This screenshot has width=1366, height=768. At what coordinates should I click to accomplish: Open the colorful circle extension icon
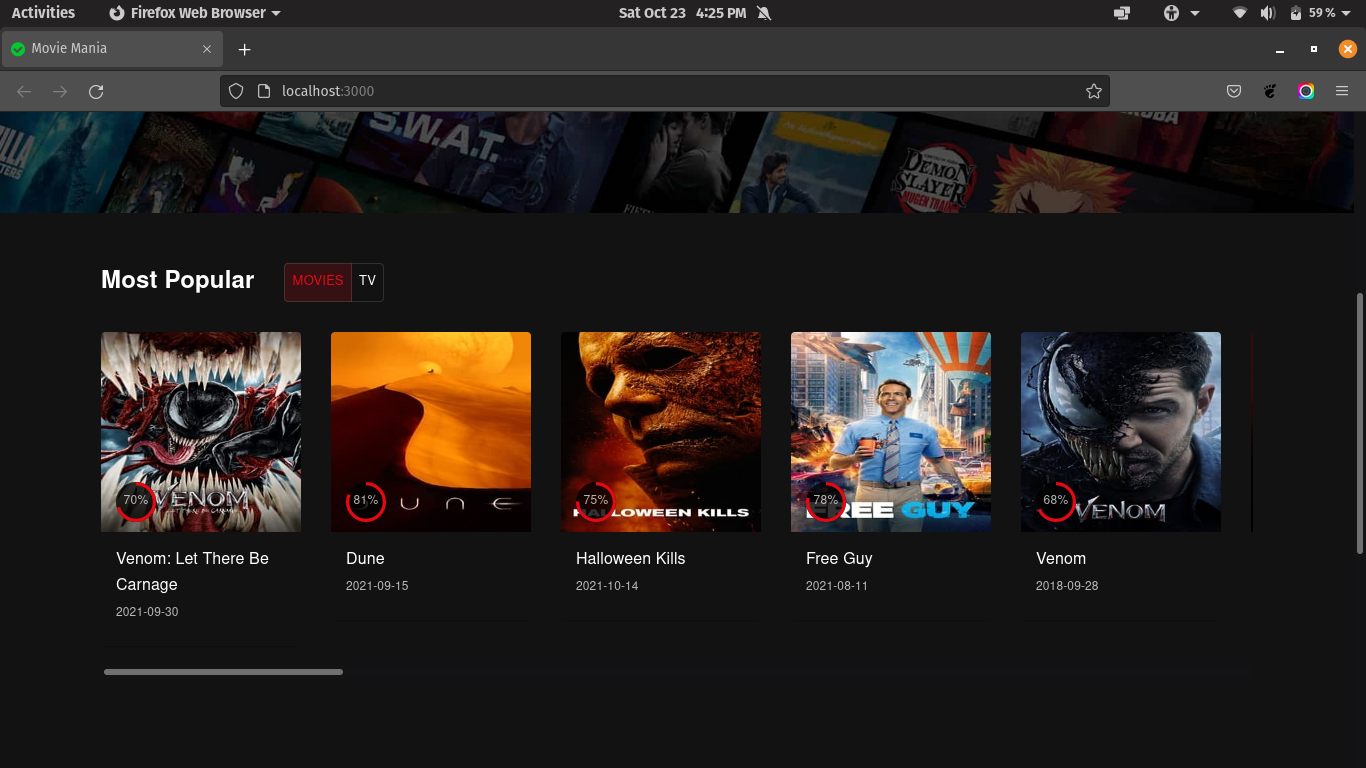tap(1306, 91)
